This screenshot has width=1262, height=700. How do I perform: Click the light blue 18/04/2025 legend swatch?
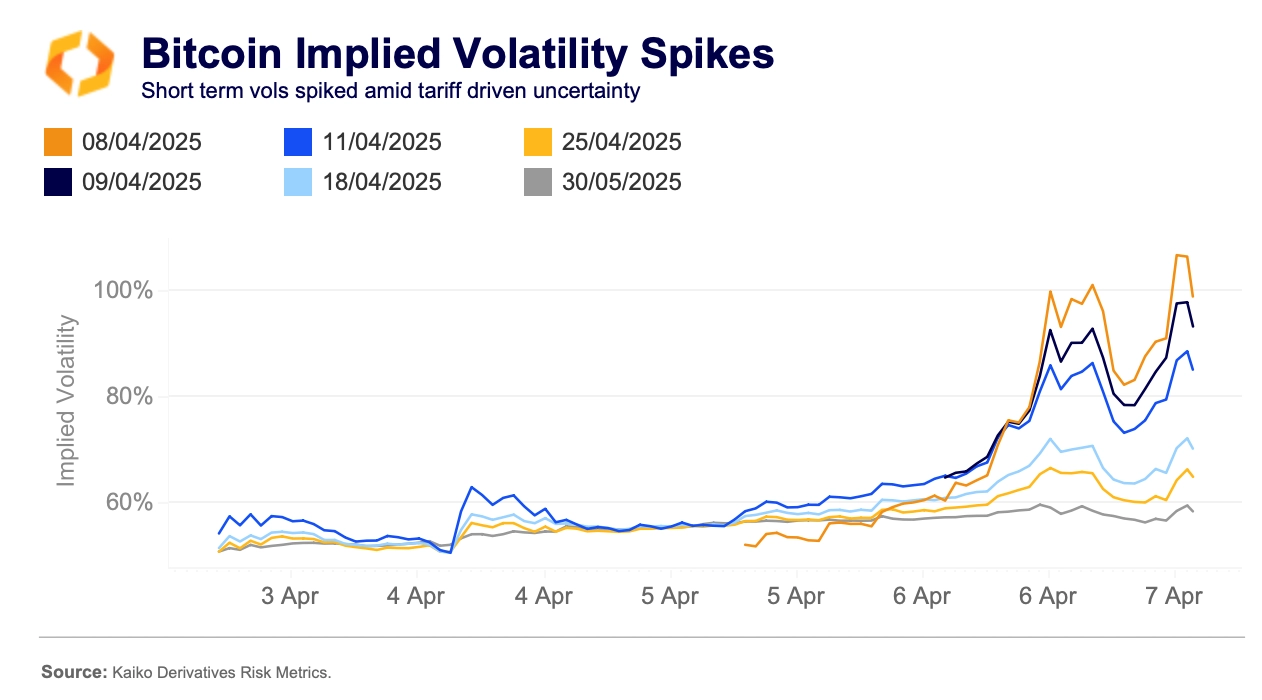[x=298, y=182]
